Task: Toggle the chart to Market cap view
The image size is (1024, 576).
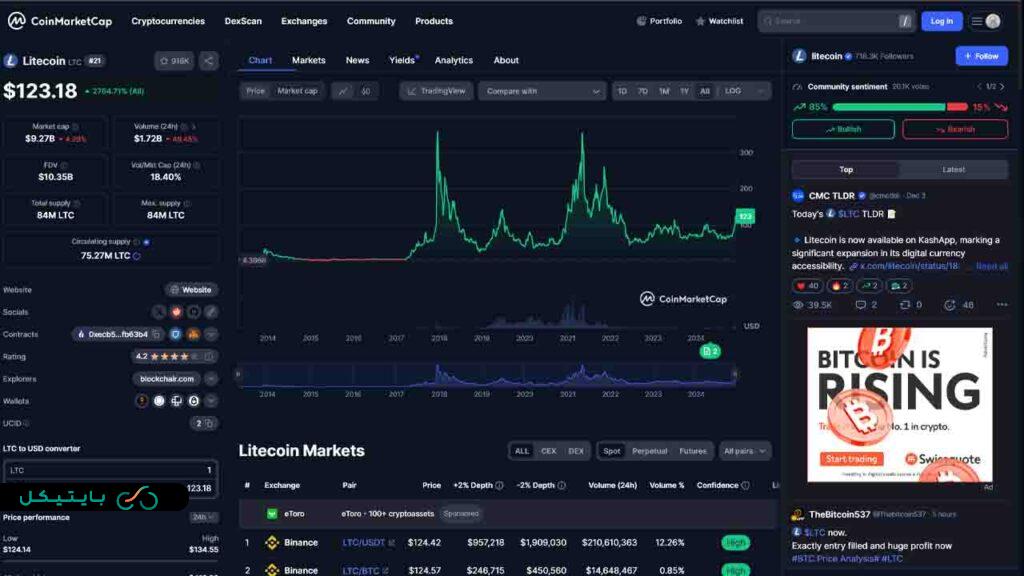Action: pos(297,91)
